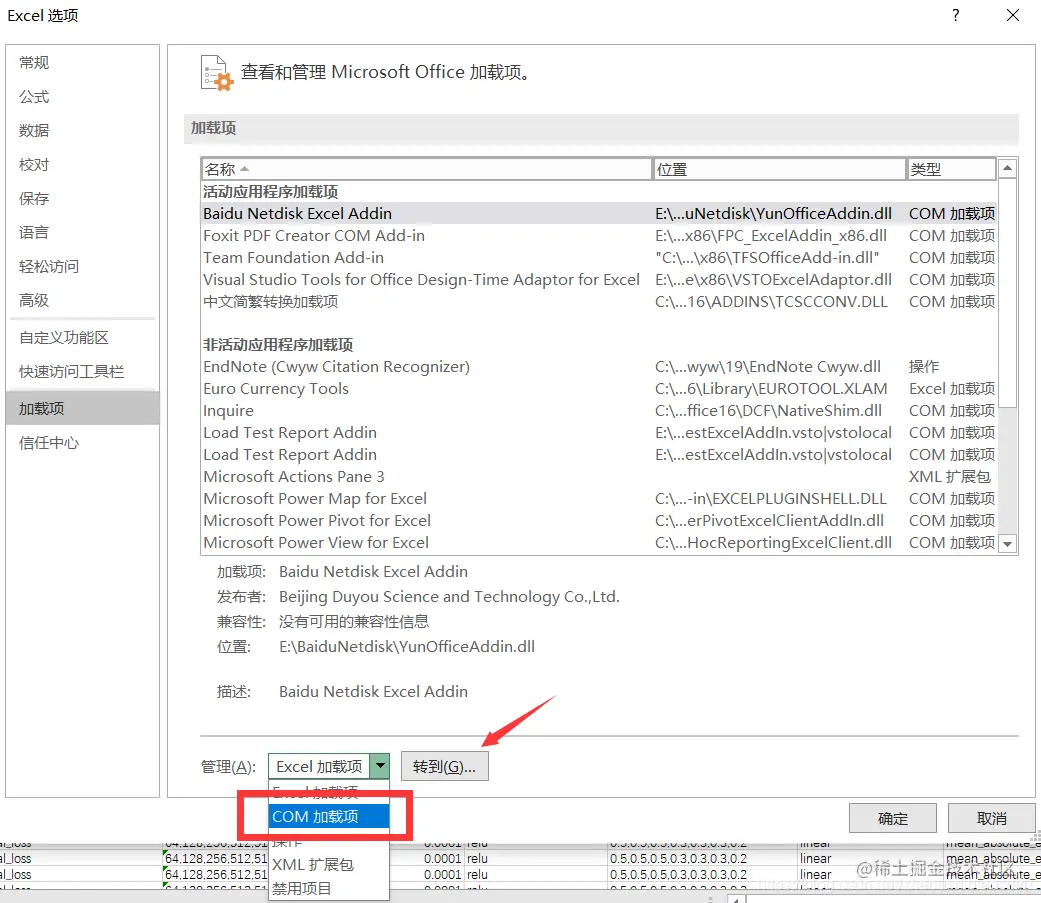Select EndNote Cwyw Citation Recognizer row

(599, 367)
